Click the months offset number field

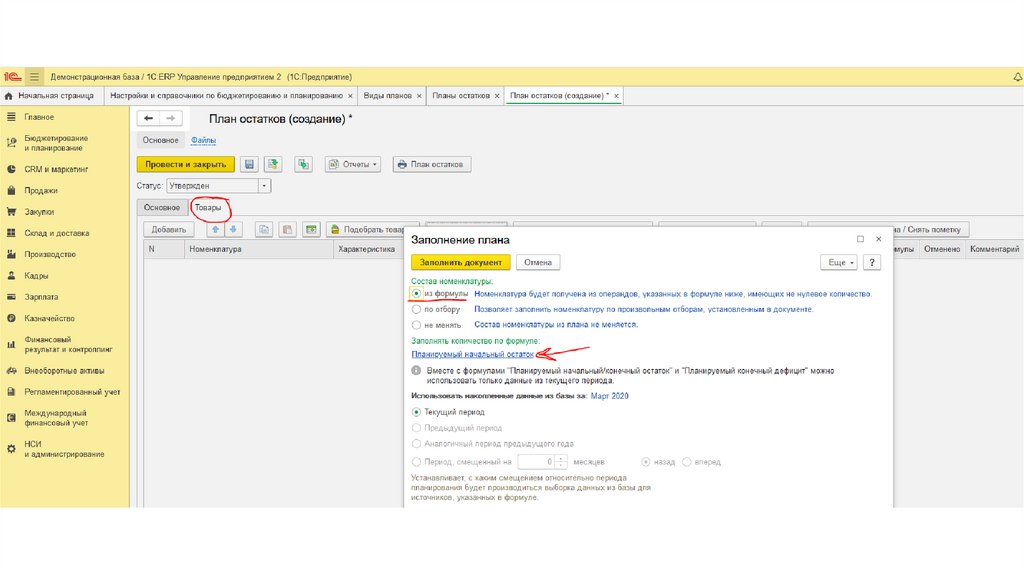(537, 462)
